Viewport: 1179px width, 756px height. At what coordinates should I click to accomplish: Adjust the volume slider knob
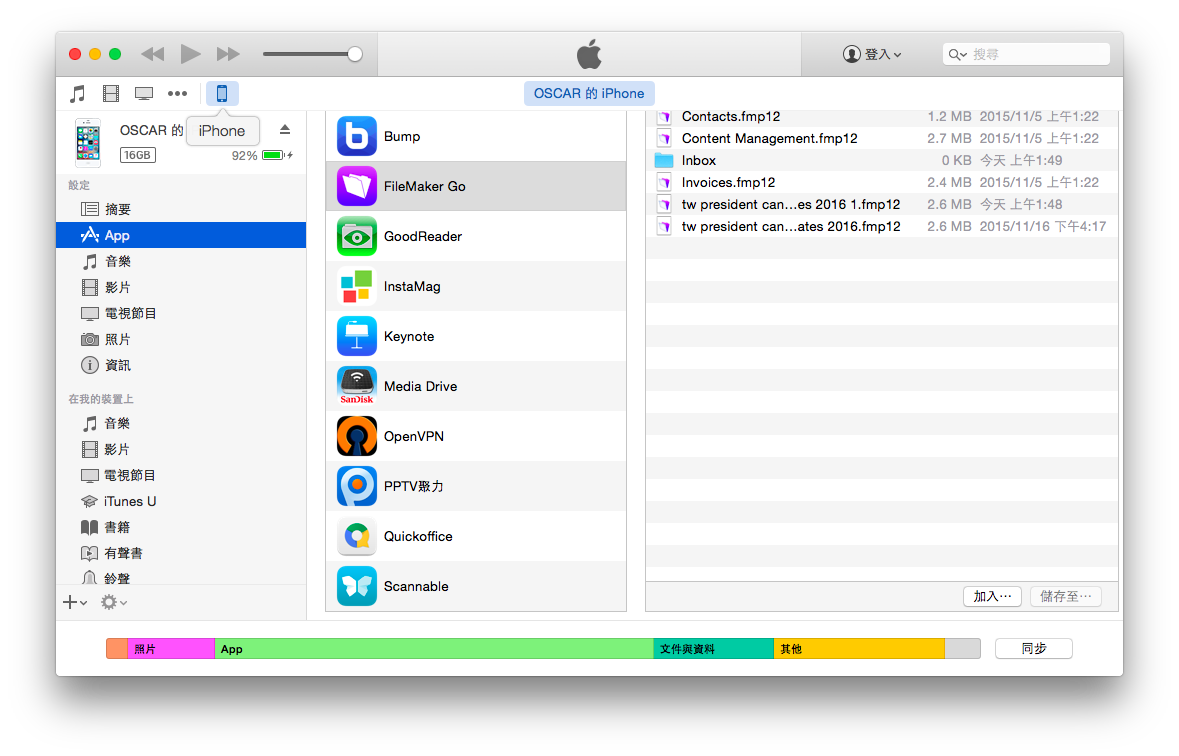point(355,54)
